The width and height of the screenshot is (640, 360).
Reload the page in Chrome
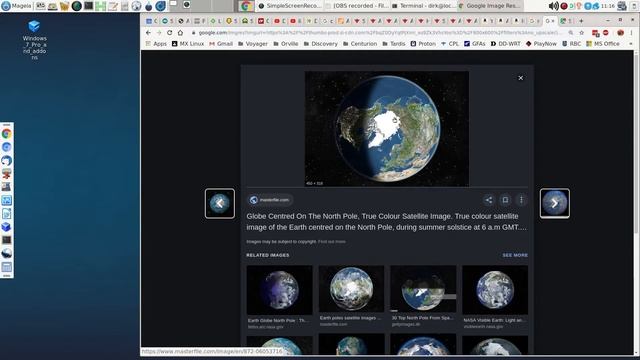click(x=169, y=33)
